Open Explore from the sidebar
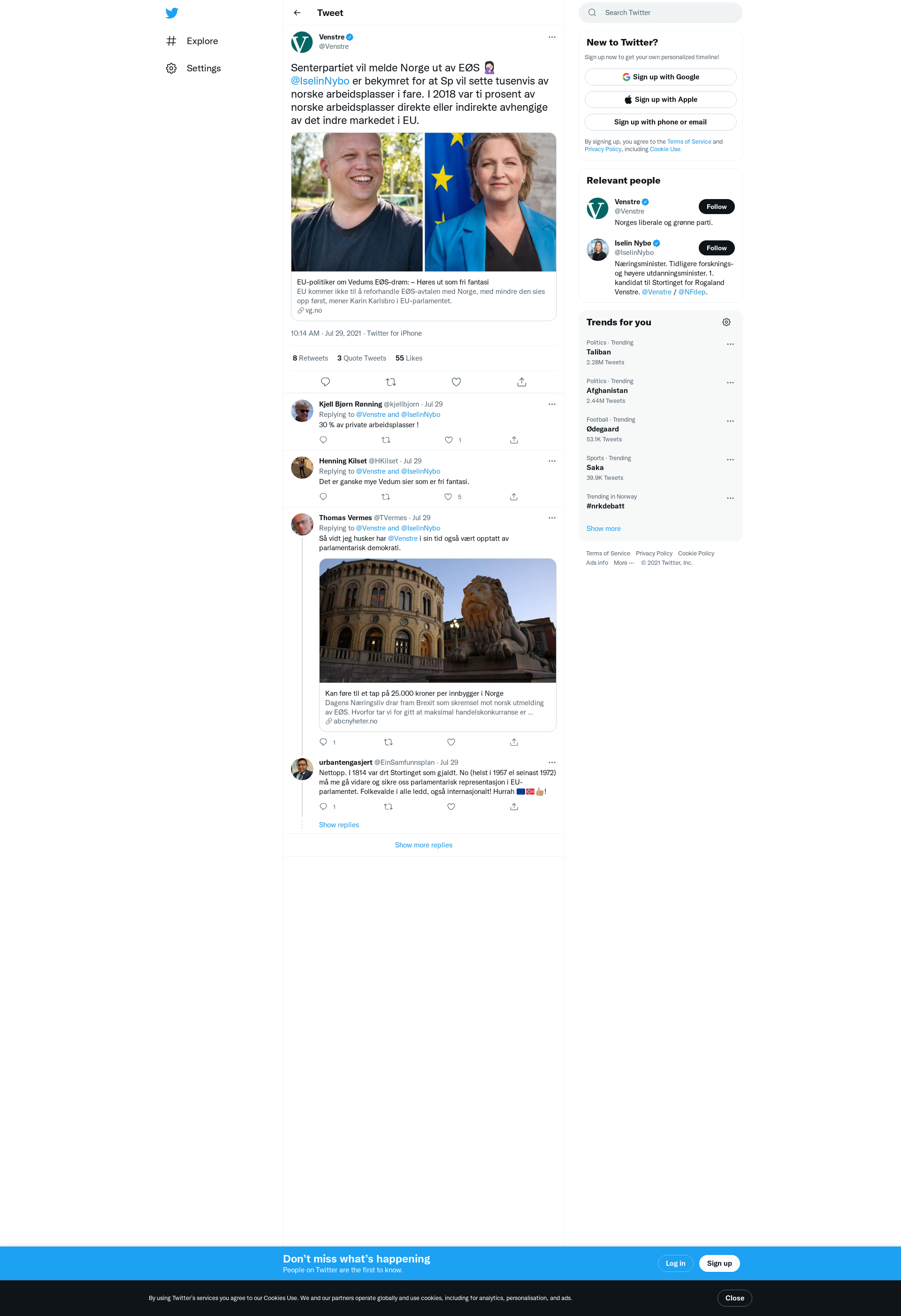 point(192,41)
